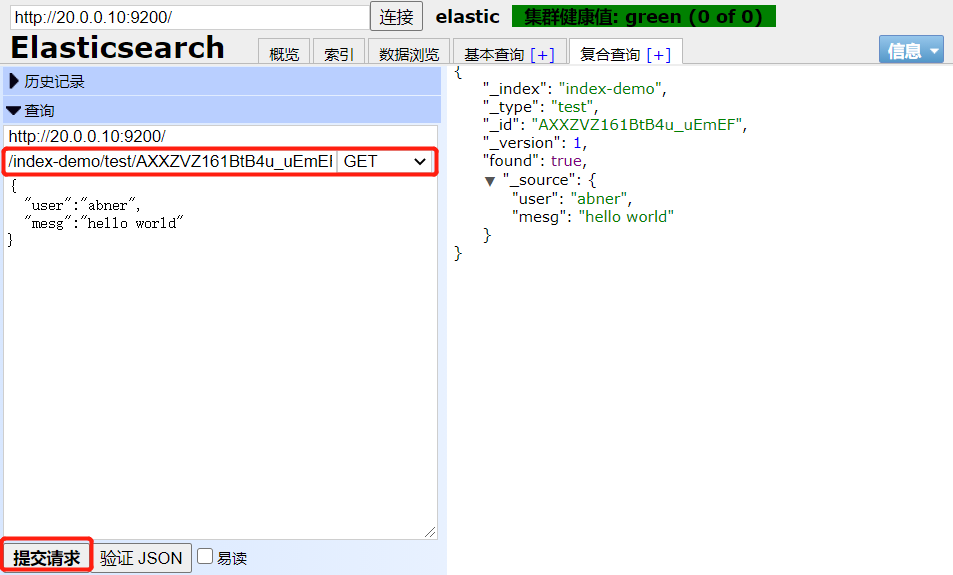Open the 数据浏览 tab
Screen dimensions: 953x575
(408, 54)
